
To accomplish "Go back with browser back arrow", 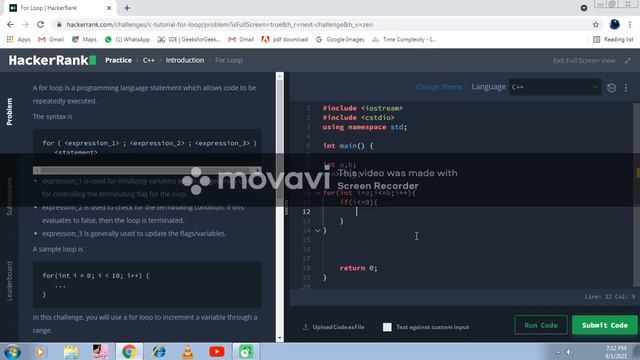I will 10,24.
